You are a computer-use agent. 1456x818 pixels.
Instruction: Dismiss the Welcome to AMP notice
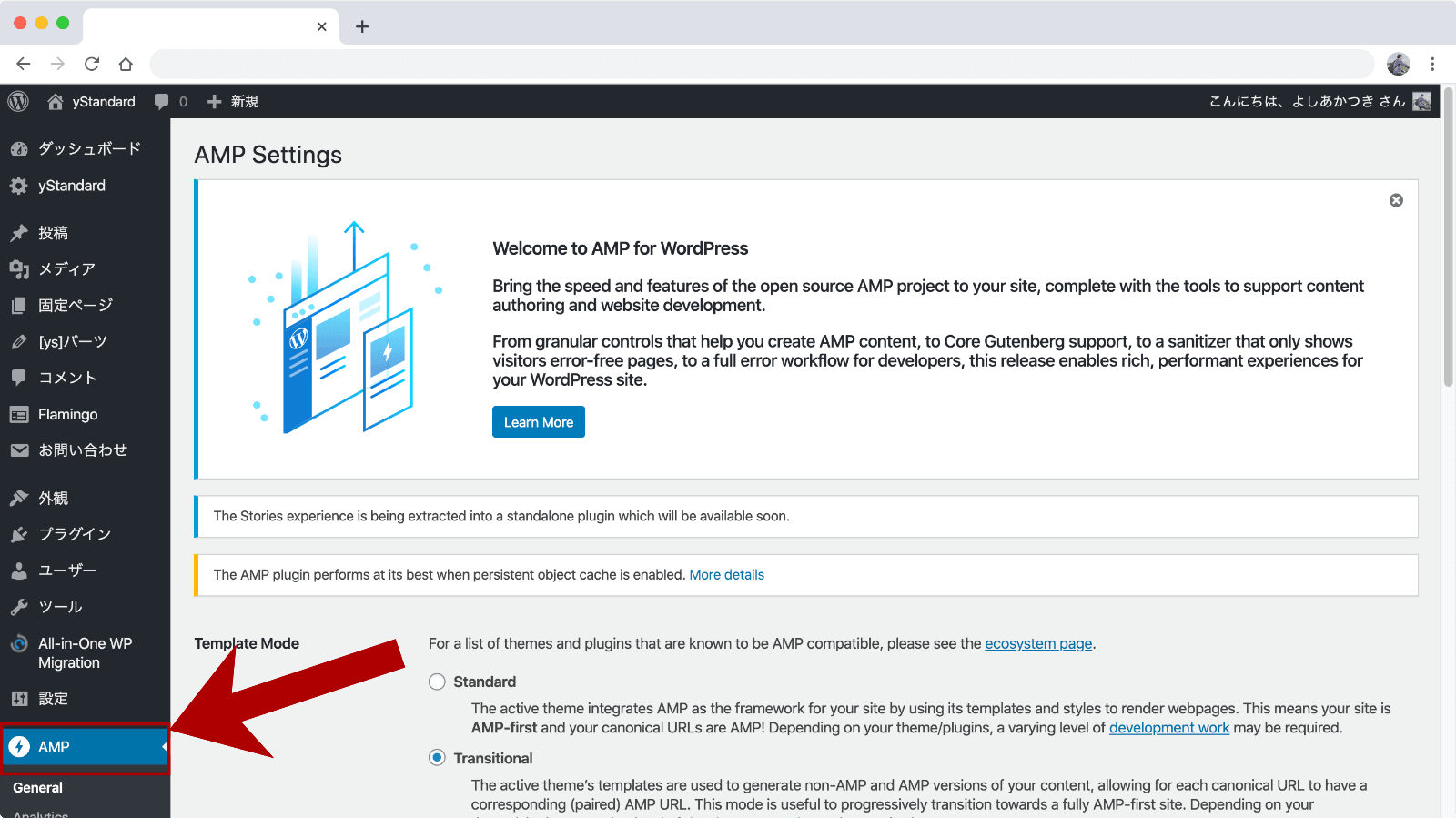(x=1396, y=200)
